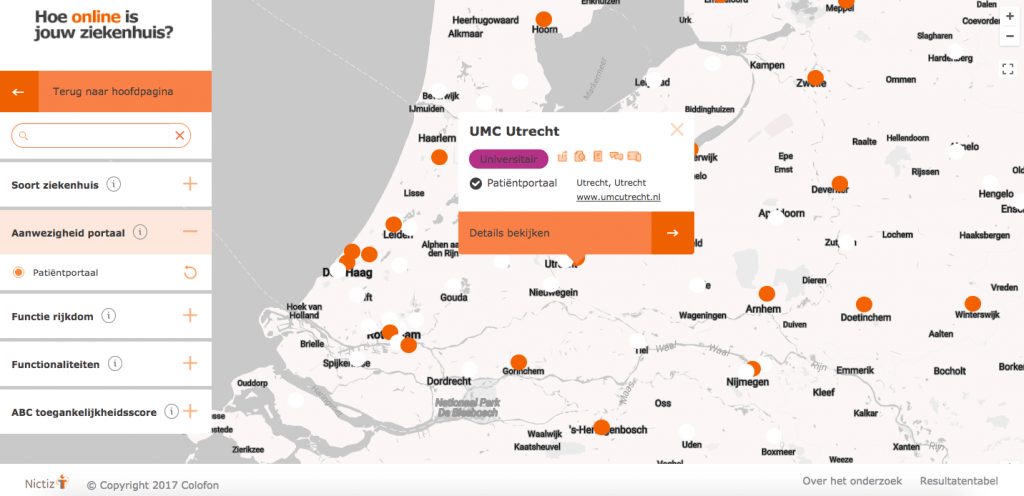Select the orange marker at Zwolle
Viewport: 1024px width, 496px height.
pos(815,78)
